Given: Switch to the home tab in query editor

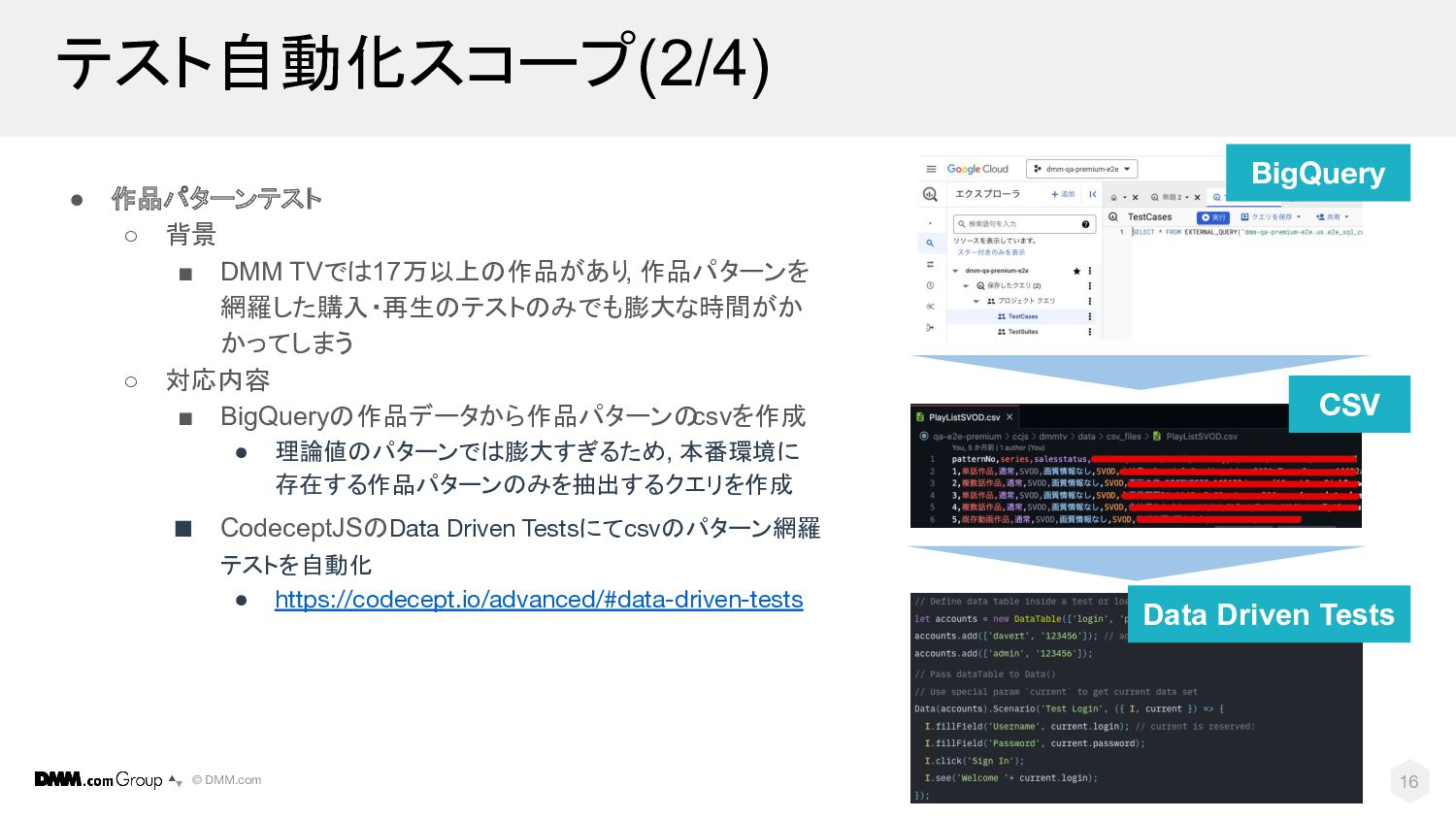Looking at the screenshot, I should pyautogui.click(x=1113, y=198).
